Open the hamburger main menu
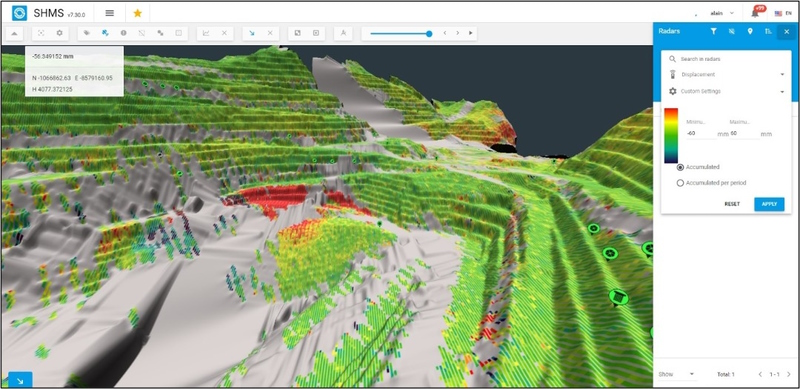Screen dimensions: 800x389 pyautogui.click(x=109, y=13)
